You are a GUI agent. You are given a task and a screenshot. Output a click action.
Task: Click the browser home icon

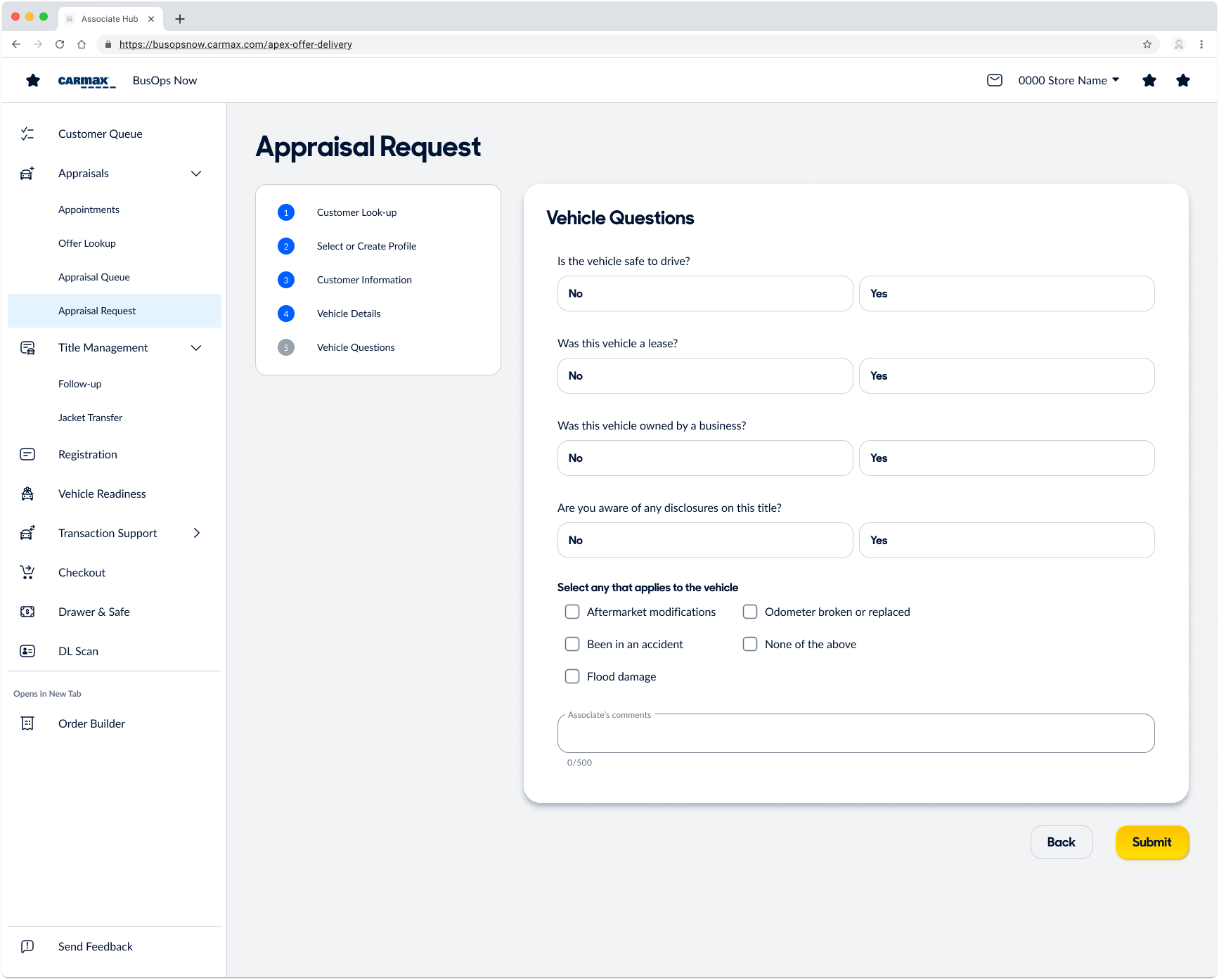[x=82, y=44]
